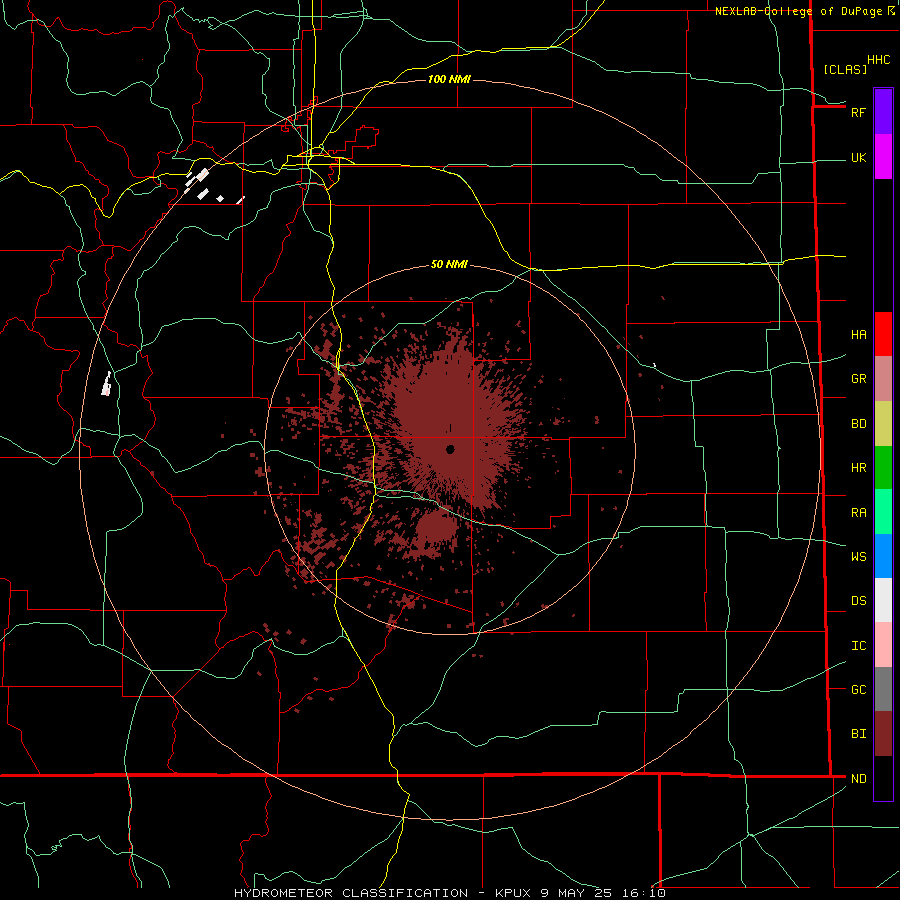Image resolution: width=900 pixels, height=900 pixels.
Task: Click the 'KPUX' radar site identifier
Action: click(513, 893)
